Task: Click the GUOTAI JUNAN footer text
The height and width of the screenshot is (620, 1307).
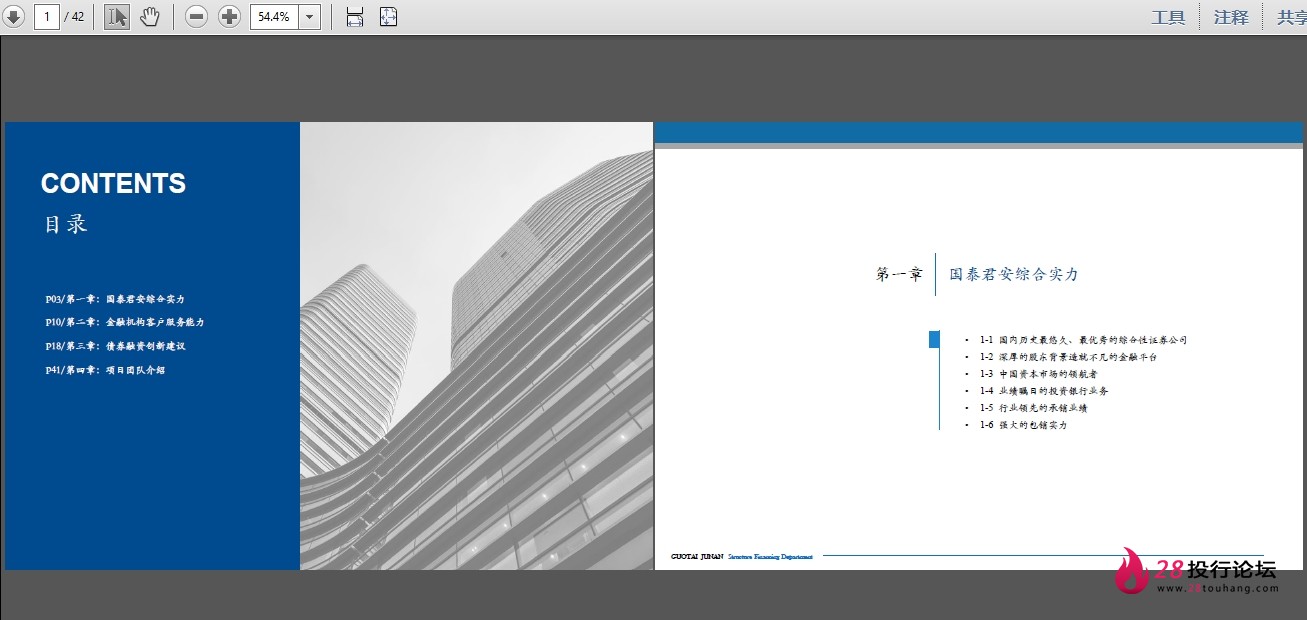Action: click(697, 556)
